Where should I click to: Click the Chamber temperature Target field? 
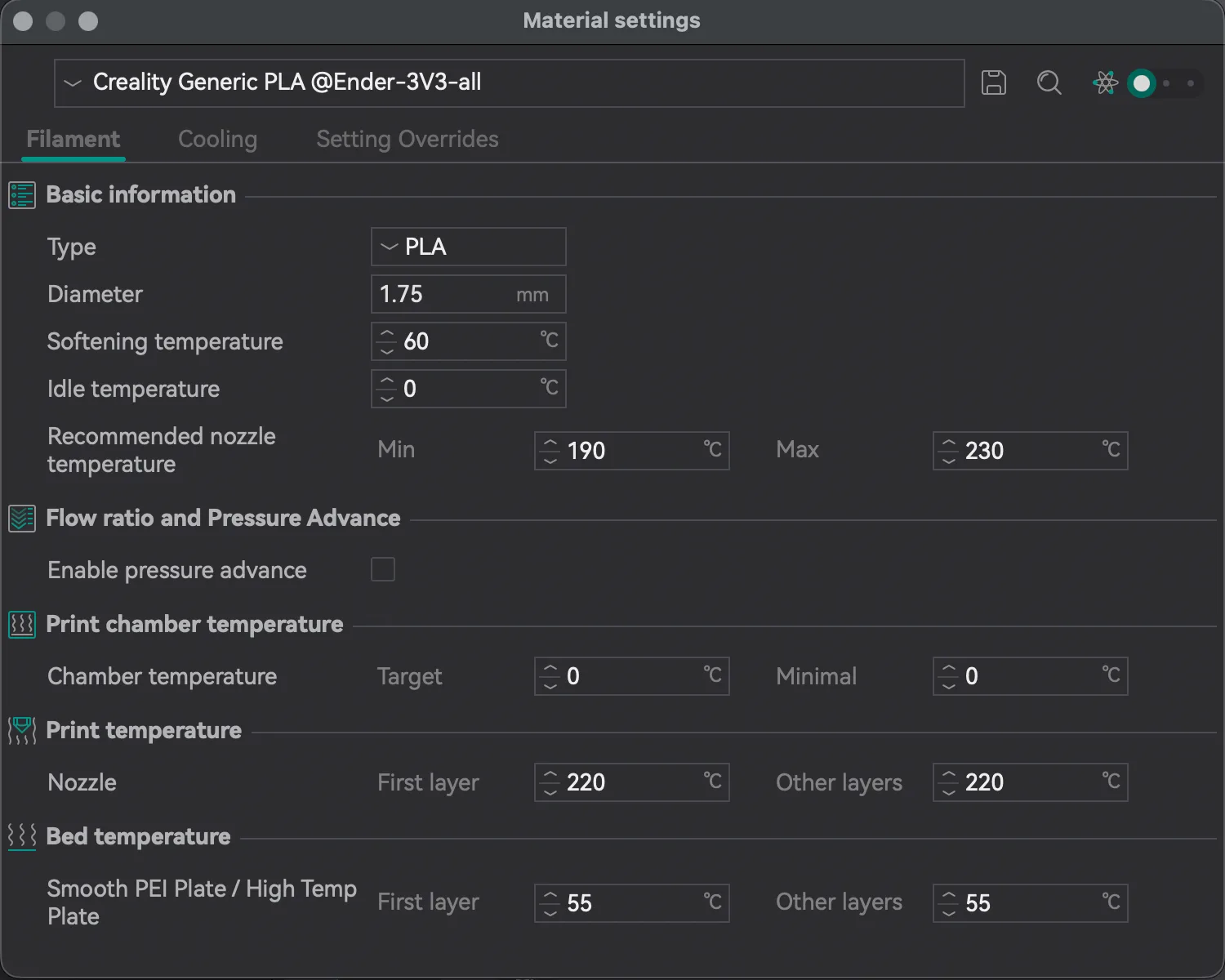[632, 676]
